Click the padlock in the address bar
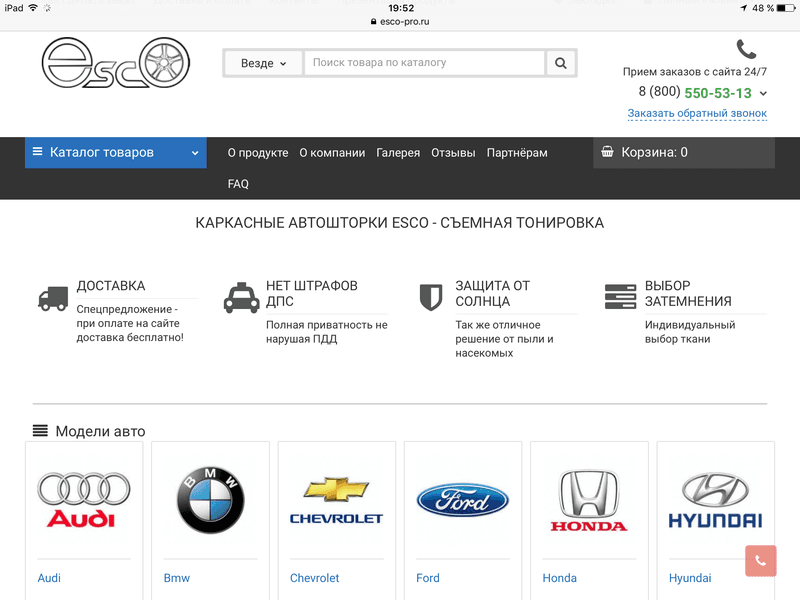 pos(373,21)
